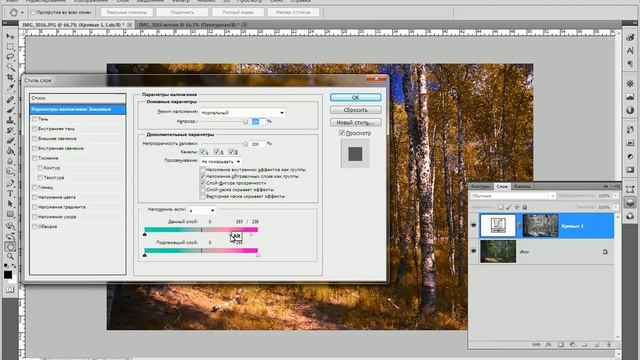Viewport: 640px width, 360px height.
Task: Click the link layers icon at panel bottom
Action: pyautogui.click(x=536, y=344)
